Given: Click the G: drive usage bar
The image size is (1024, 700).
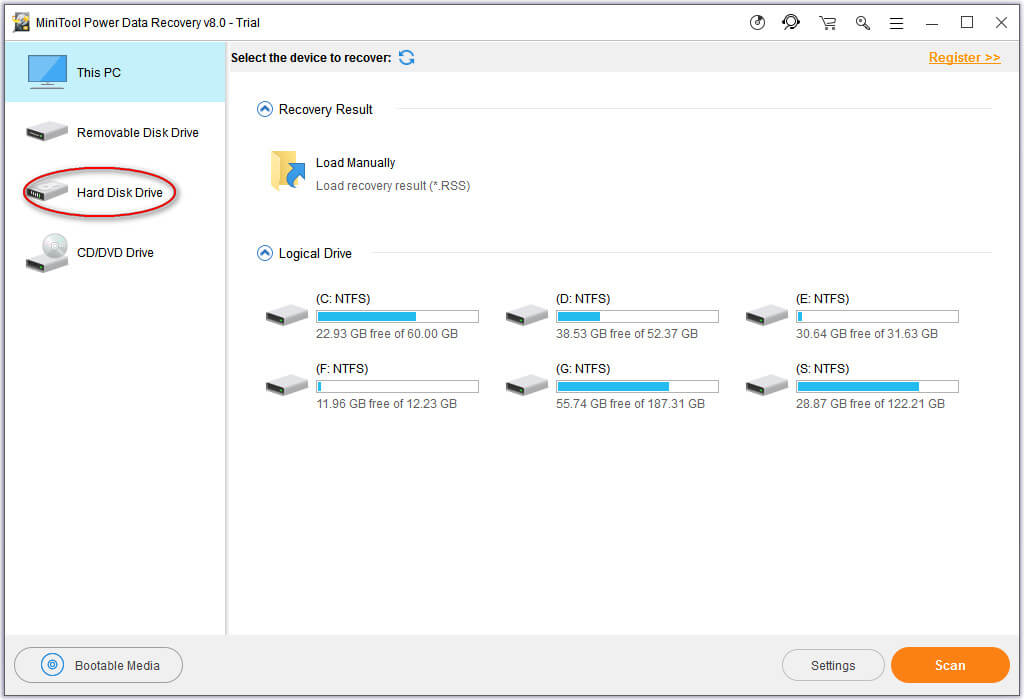Looking at the screenshot, I should tap(637, 387).
